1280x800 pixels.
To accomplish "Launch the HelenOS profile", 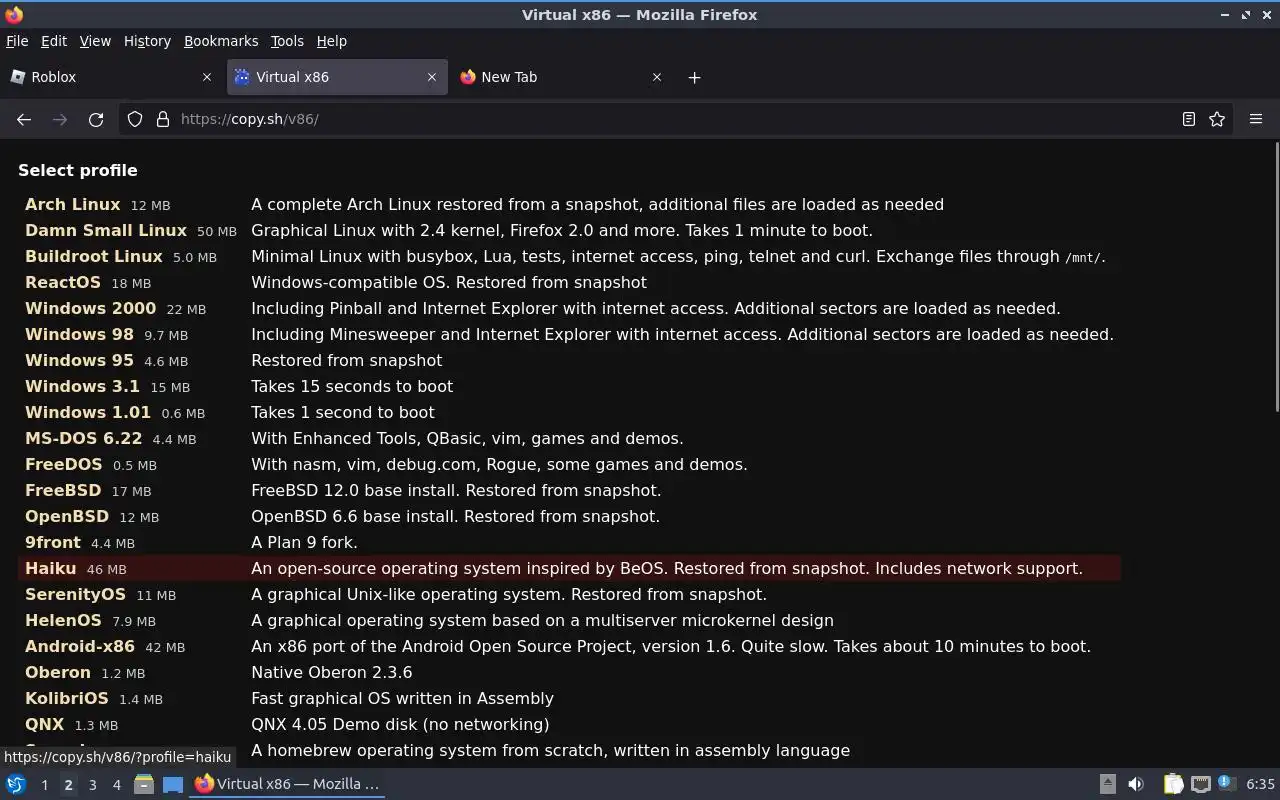I will [63, 620].
